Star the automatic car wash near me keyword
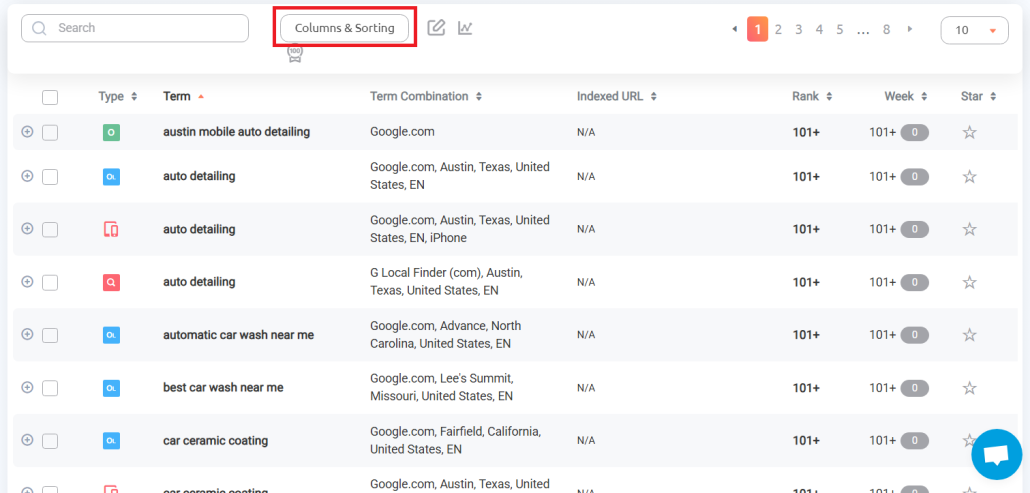Image resolution: width=1030 pixels, height=493 pixels. 970,335
